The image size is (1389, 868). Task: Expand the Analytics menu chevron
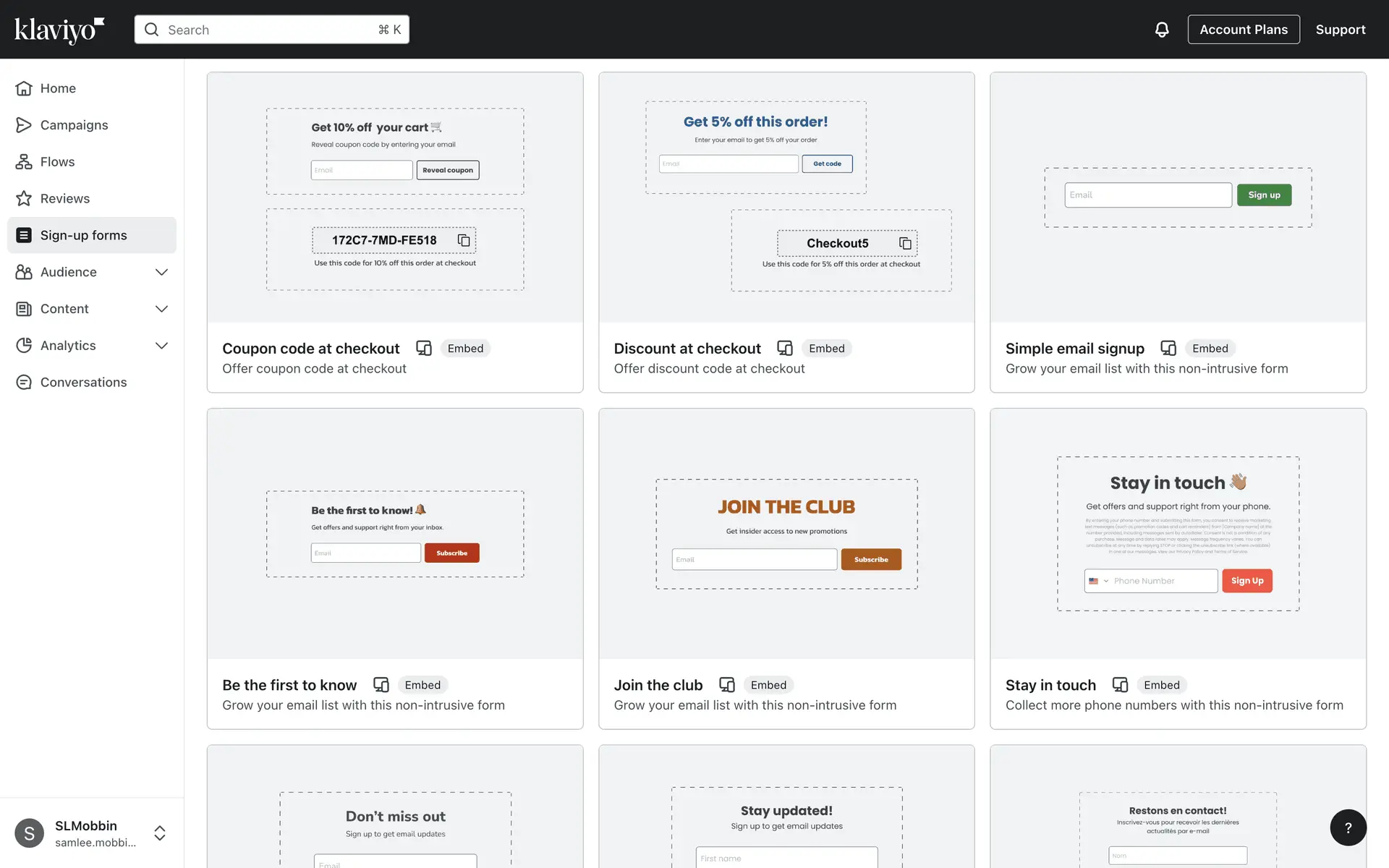pyautogui.click(x=161, y=346)
